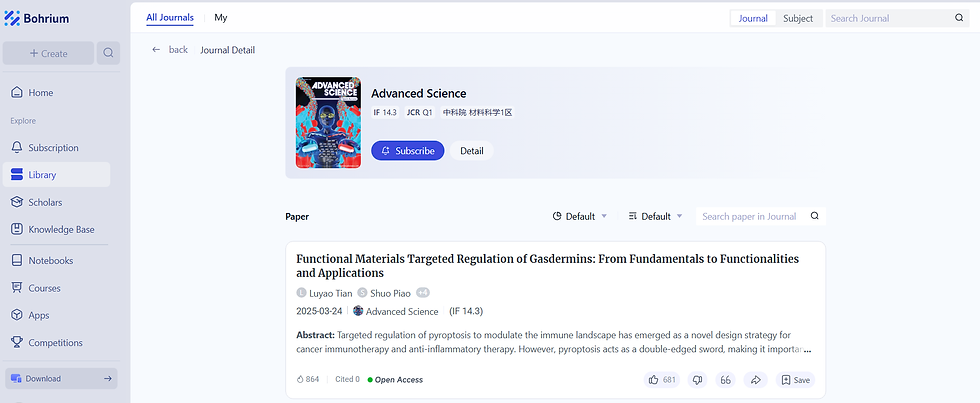Screen dimensions: 980x403
Task: Click the Advanced Science cover thumbnail
Action: pos(328,122)
